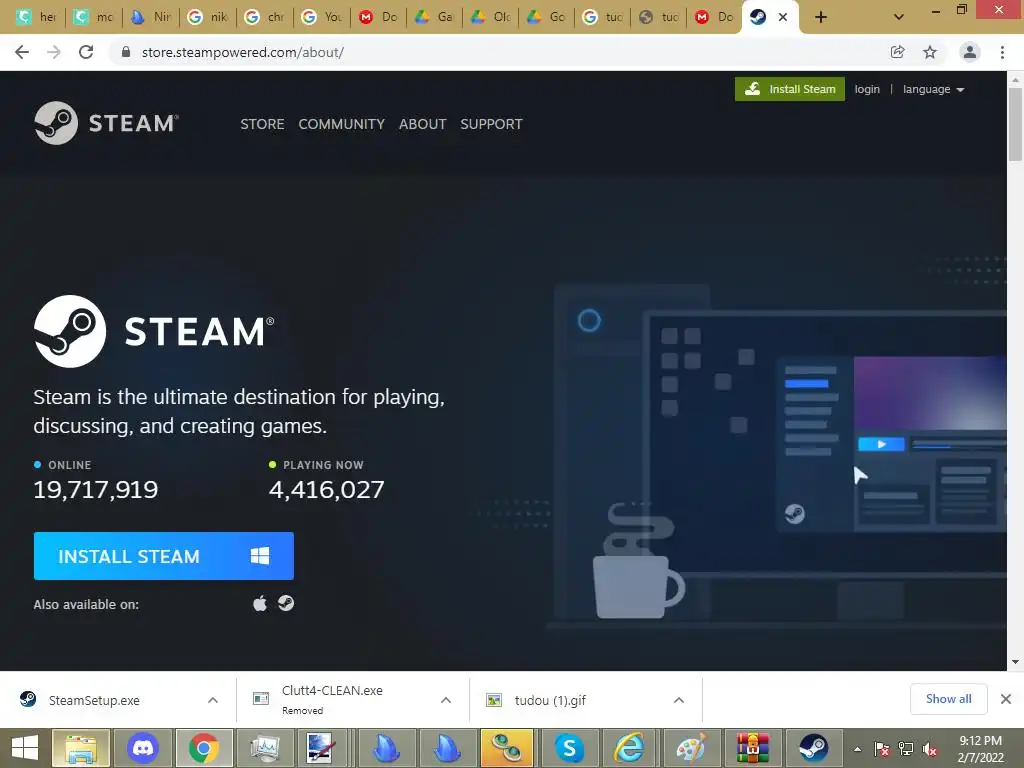Open Paint from the taskbar

(691, 748)
